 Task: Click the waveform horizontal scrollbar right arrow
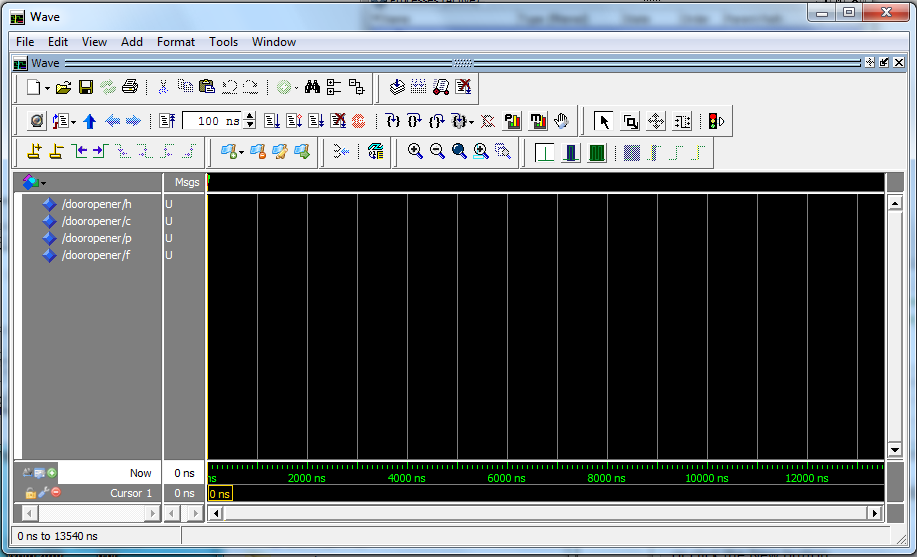point(875,513)
